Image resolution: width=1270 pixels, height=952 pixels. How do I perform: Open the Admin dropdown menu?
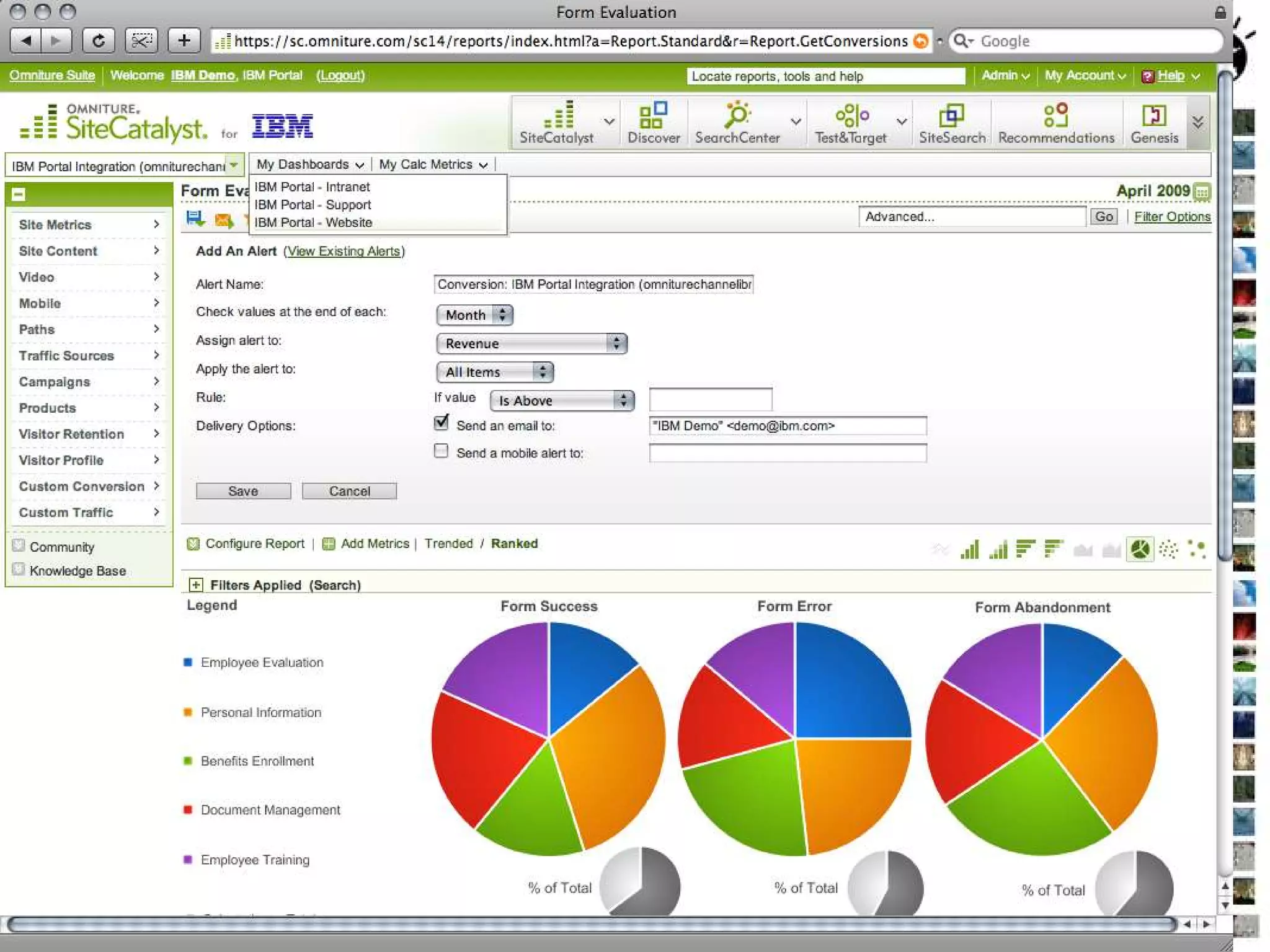1005,76
